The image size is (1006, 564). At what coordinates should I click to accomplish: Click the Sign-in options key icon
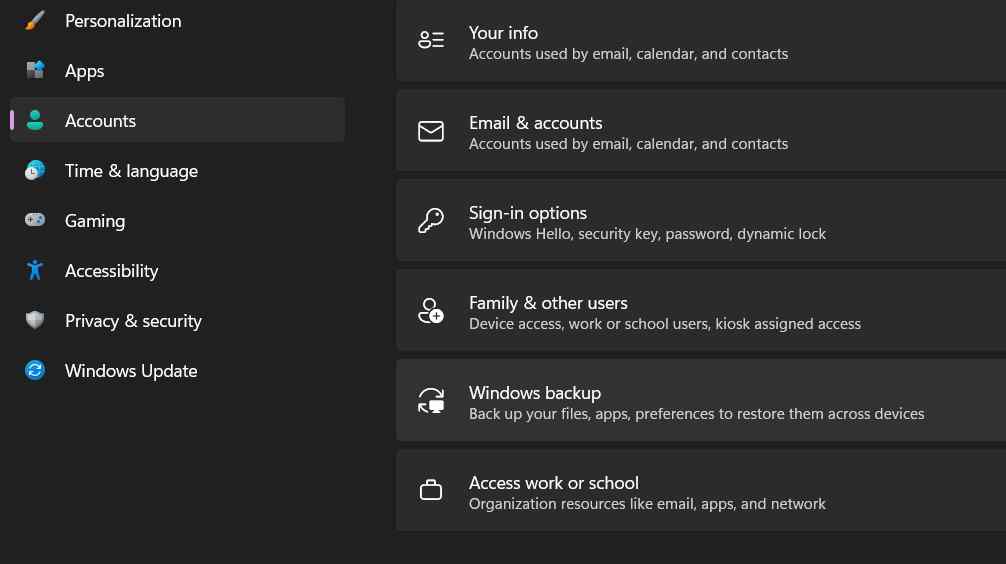(431, 221)
